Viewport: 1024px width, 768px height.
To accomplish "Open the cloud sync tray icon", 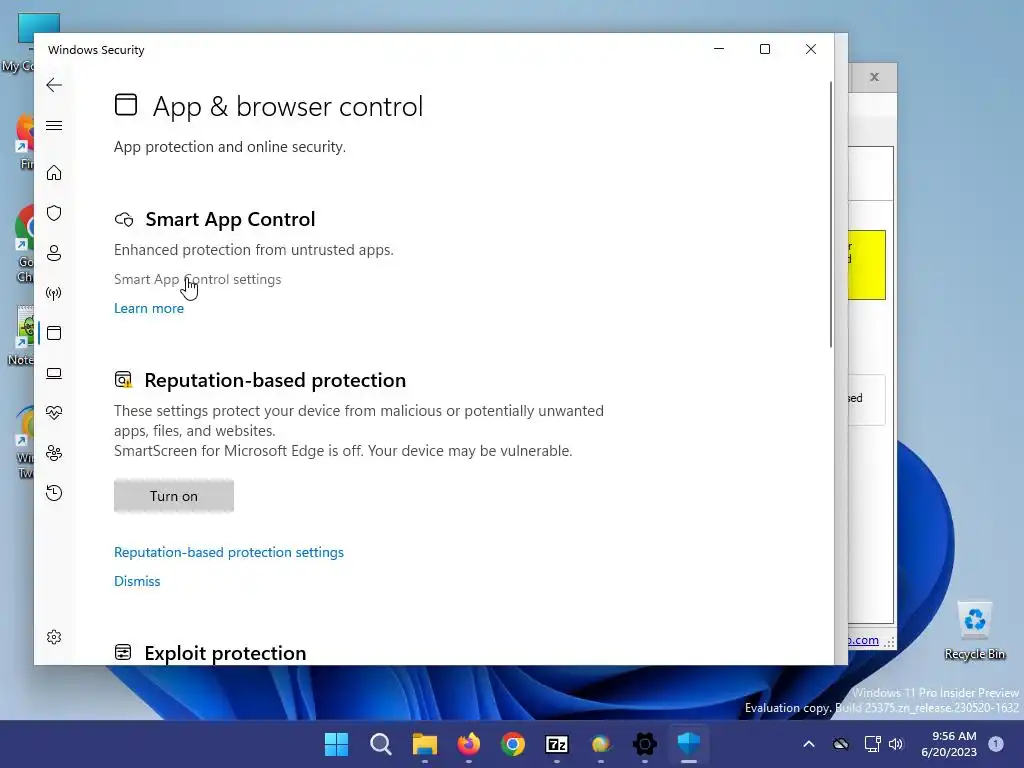I will coord(841,744).
